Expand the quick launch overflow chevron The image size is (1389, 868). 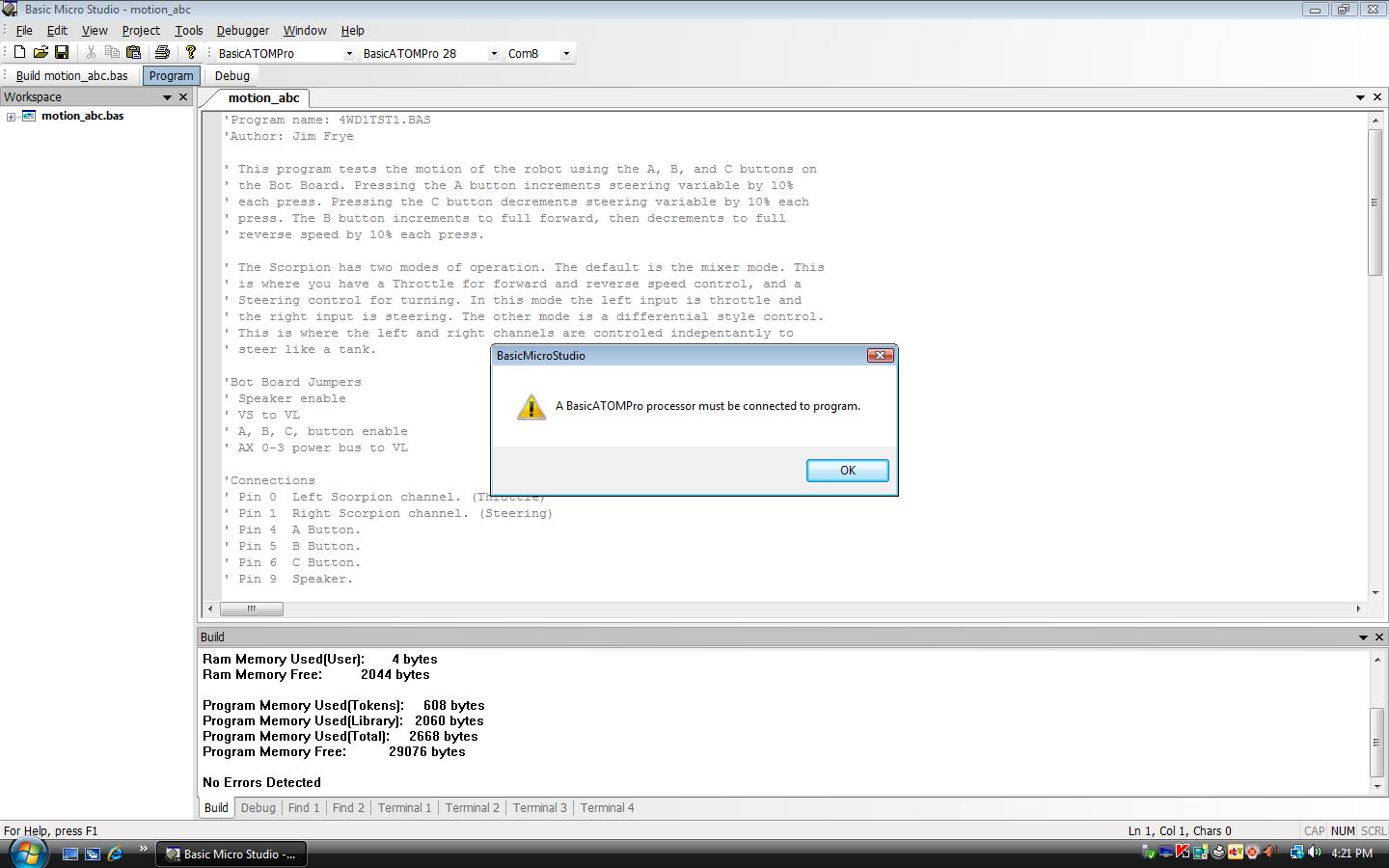(x=143, y=850)
